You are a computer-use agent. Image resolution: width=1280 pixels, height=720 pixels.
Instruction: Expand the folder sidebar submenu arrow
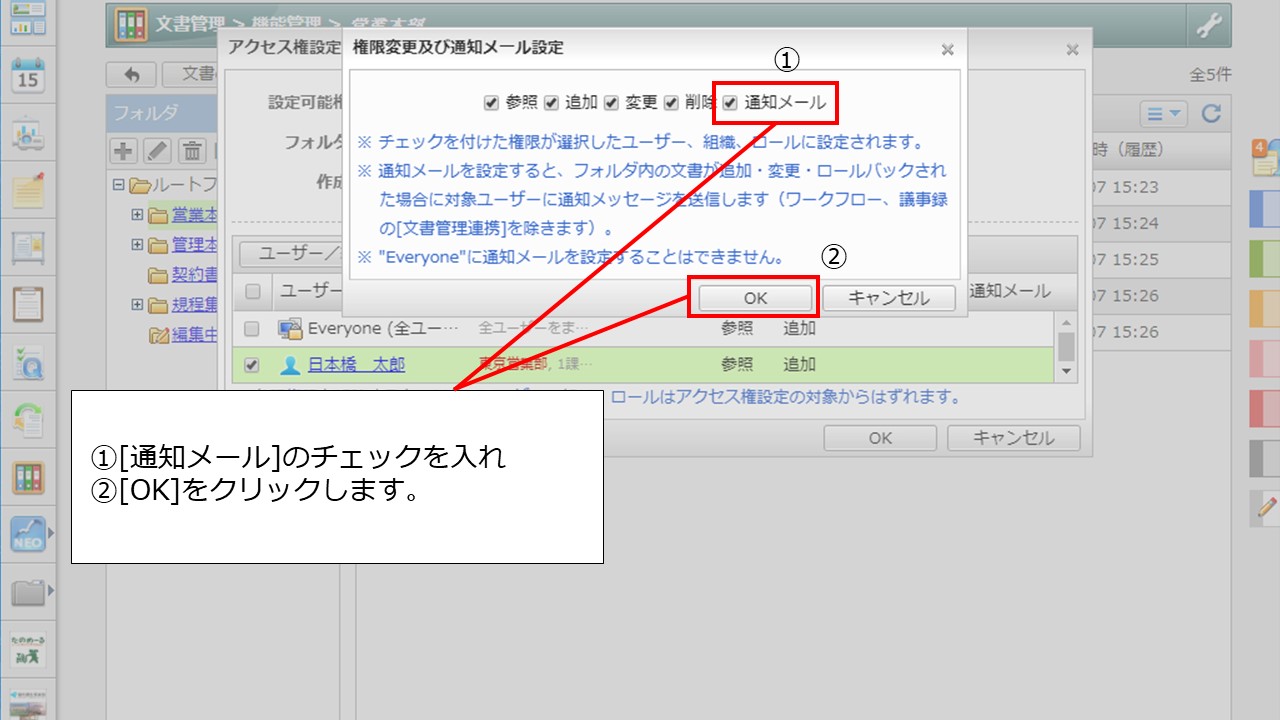51,591
